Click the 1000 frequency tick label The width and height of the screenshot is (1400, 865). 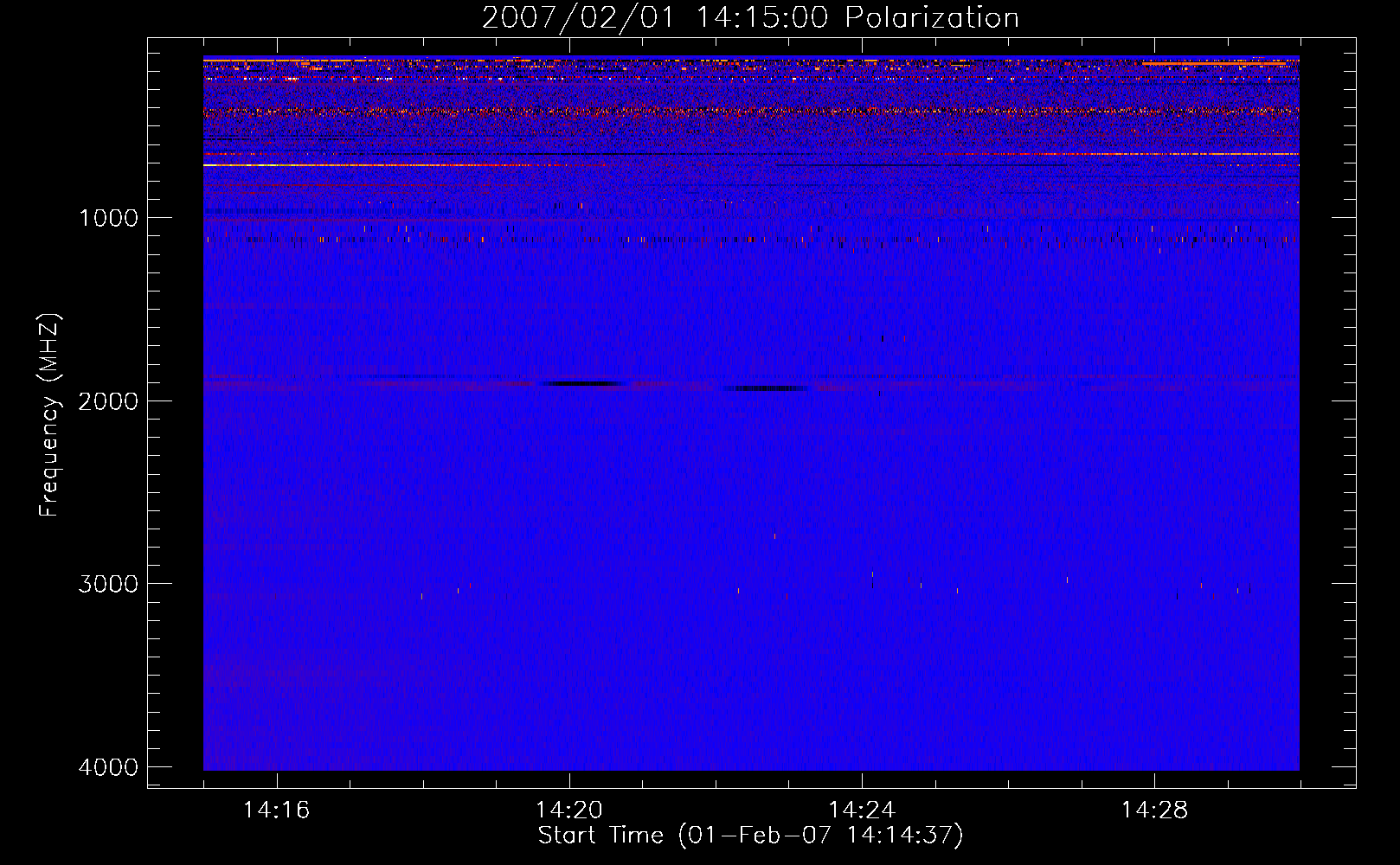tap(108, 218)
